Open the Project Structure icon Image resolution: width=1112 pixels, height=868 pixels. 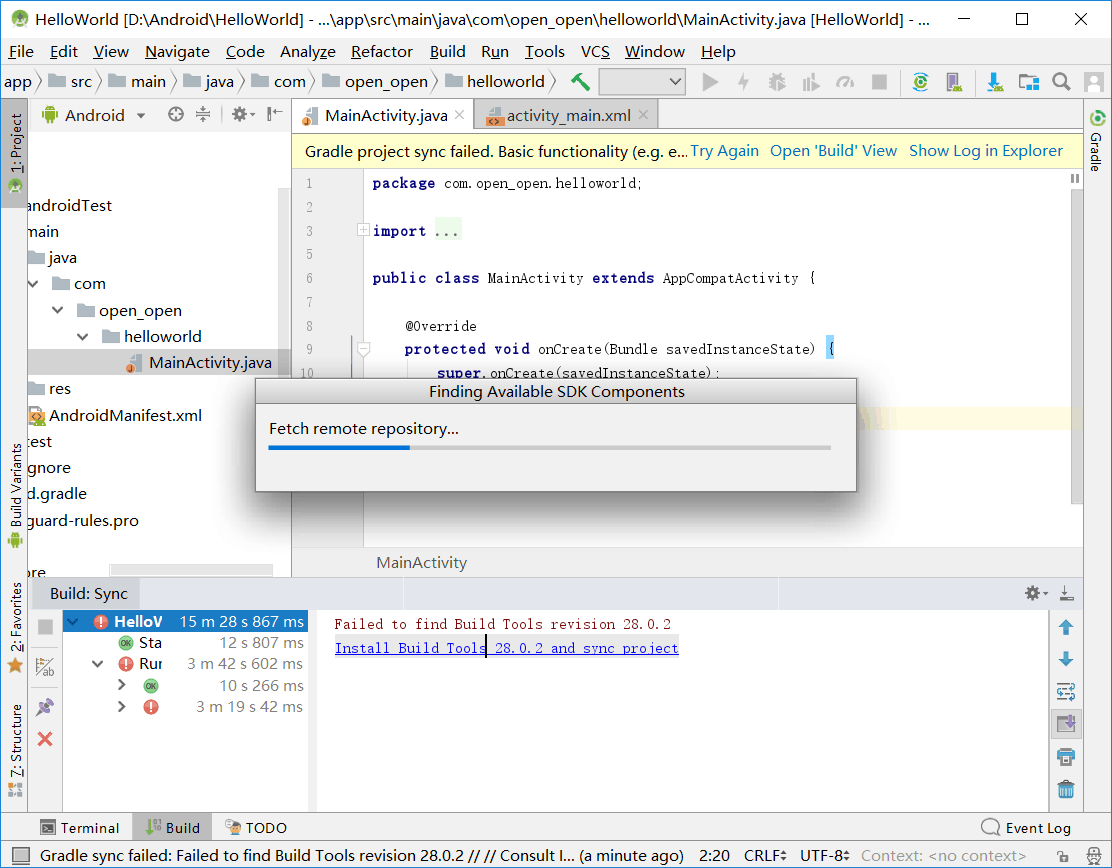pyautogui.click(x=1028, y=82)
